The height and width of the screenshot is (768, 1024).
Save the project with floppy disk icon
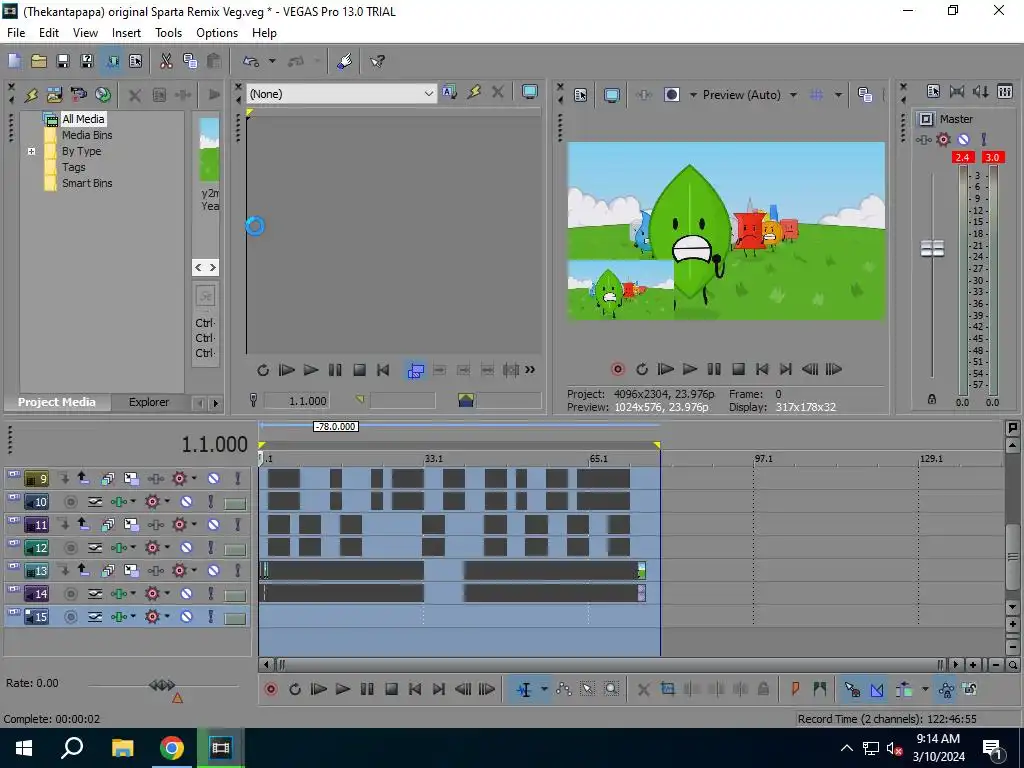point(63,61)
